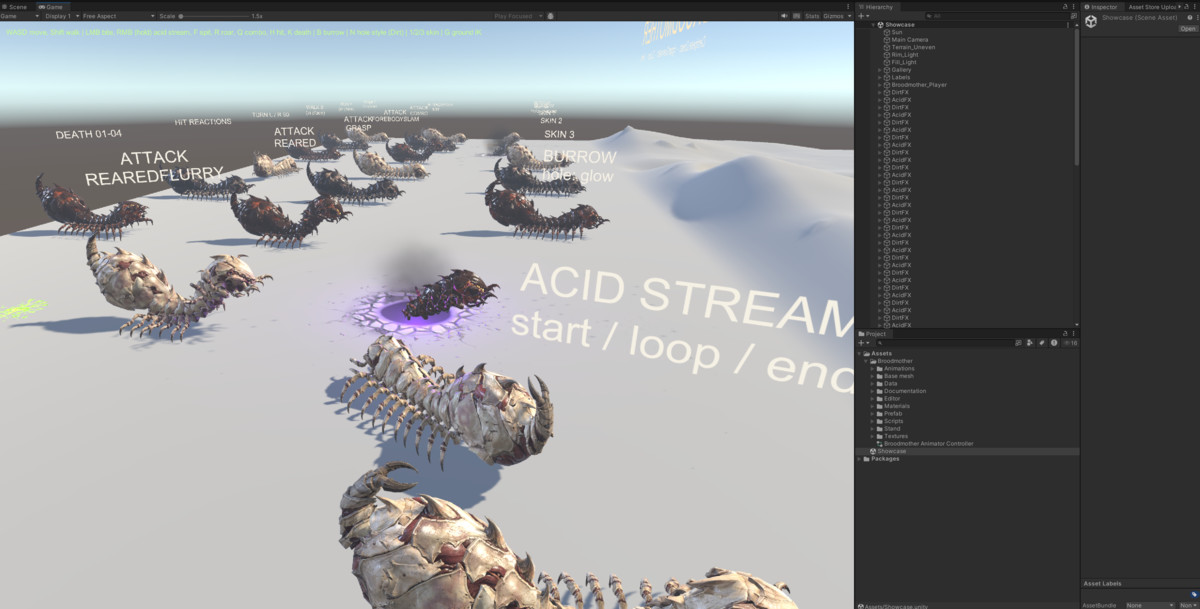Screen dimensions: 1200x609
Task: Click the Sun GameObject cube icon
Action: coord(886,32)
